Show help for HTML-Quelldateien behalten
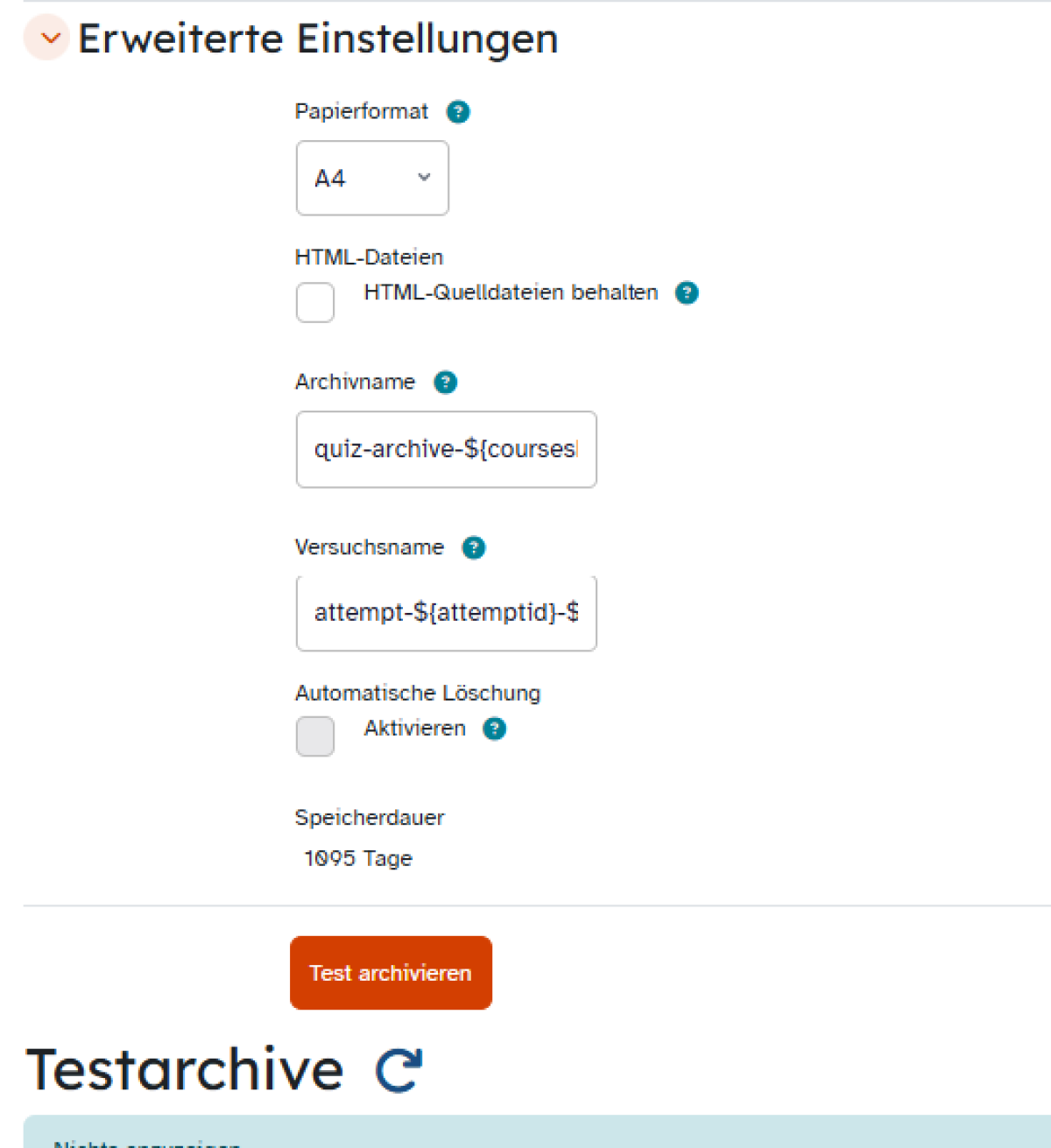Image resolution: width=1051 pixels, height=1148 pixels. pos(687,292)
